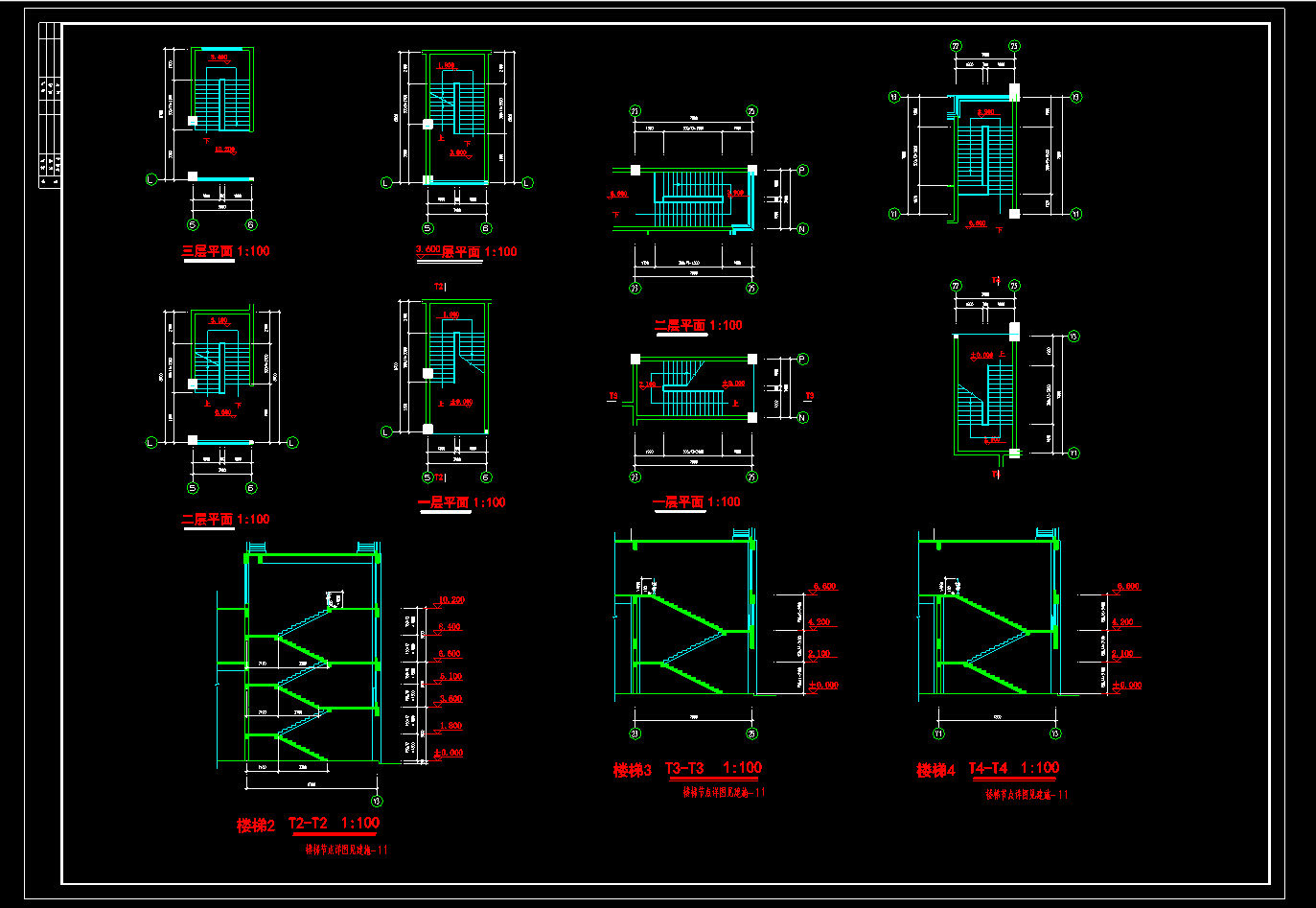The height and width of the screenshot is (908, 1316).
Task: Select the 6.600 elevation mark in T2-T2 section
Action: [450, 654]
